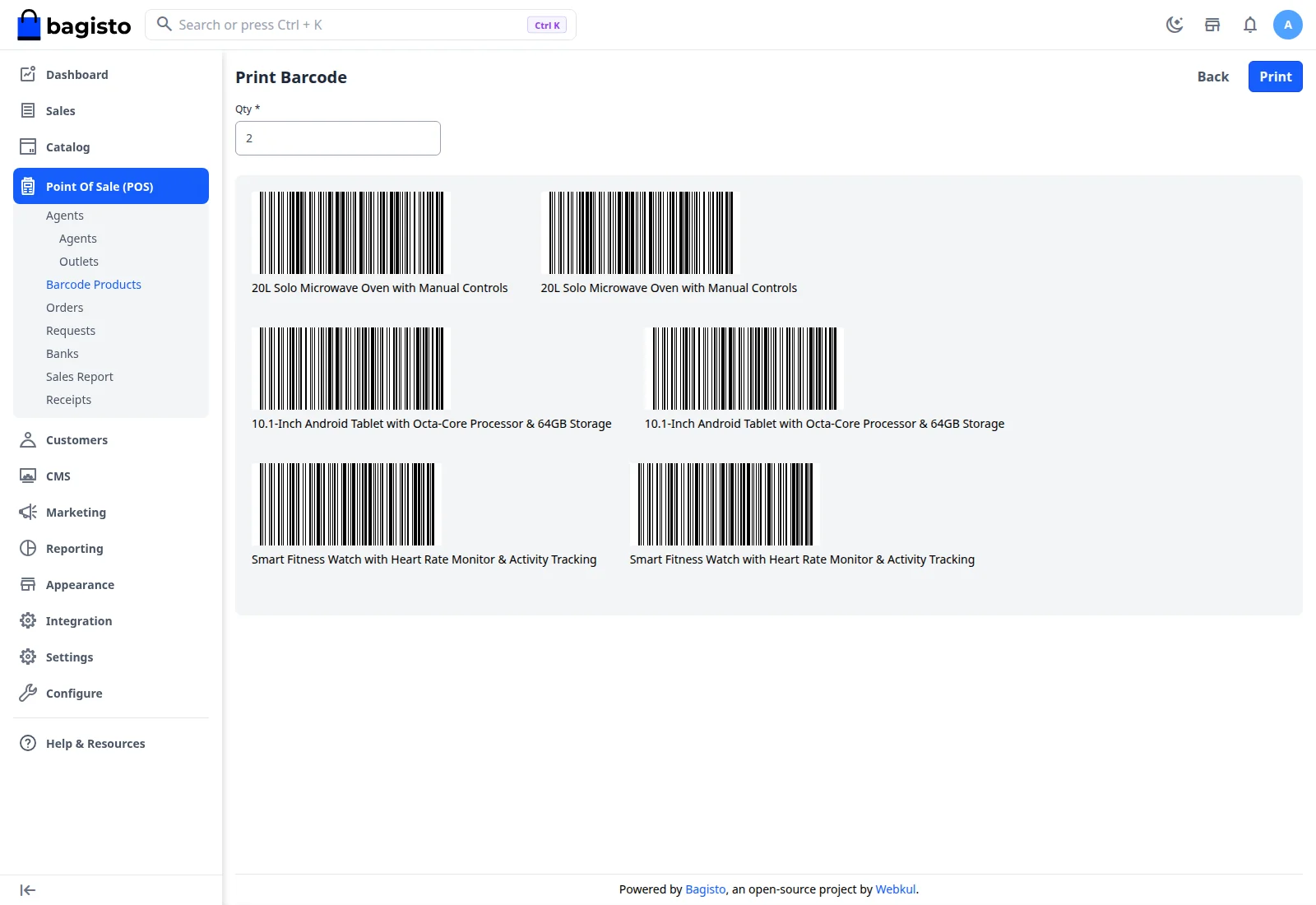The width and height of the screenshot is (1316, 905).
Task: Click the Appearance sidebar icon
Action: coord(28,584)
